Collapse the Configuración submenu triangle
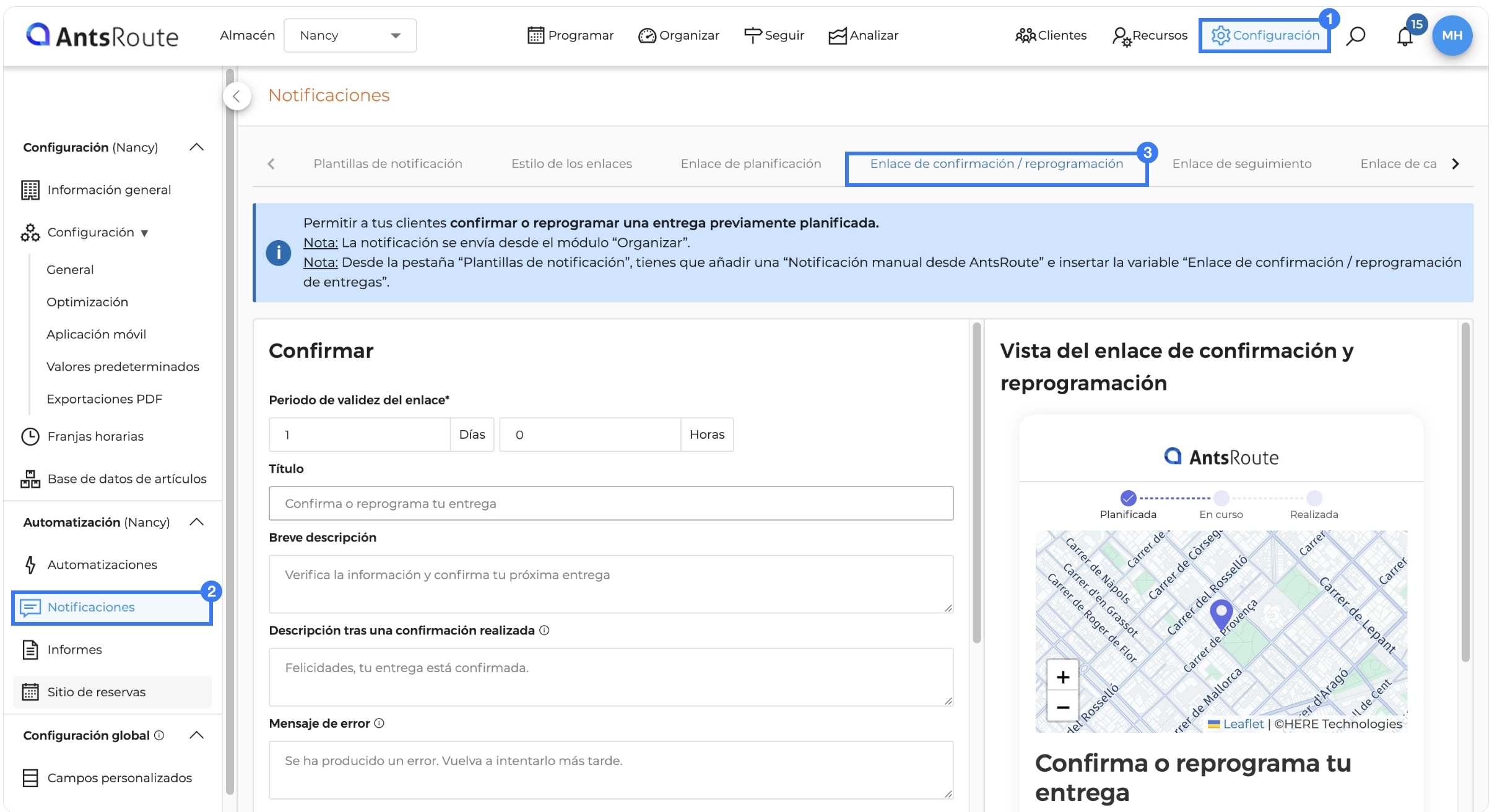This screenshot has width=1492, height=812. point(144,233)
